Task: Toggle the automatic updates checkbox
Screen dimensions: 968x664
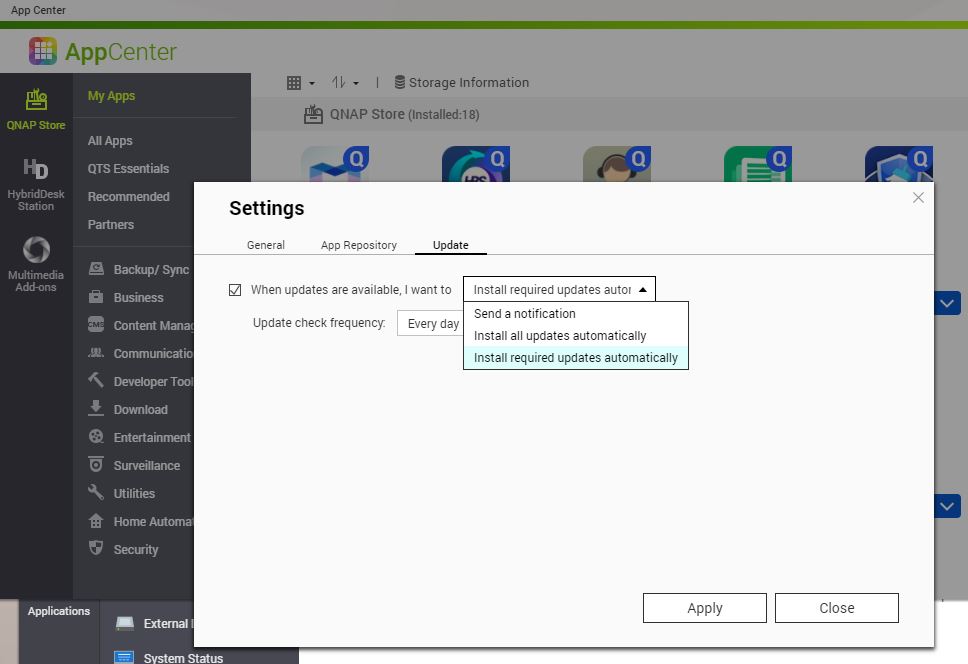Action: point(235,290)
